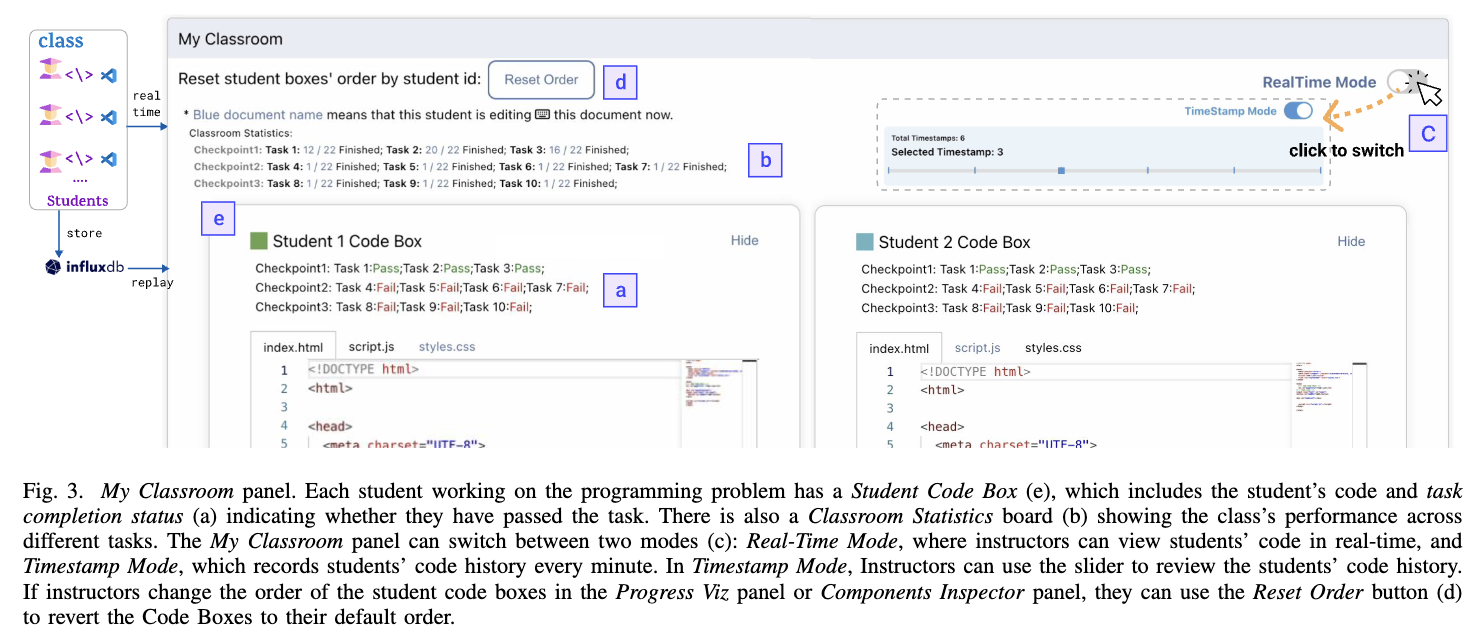Switch to styles.css tab in Student 1 box
1472x644 pixels.
click(447, 347)
